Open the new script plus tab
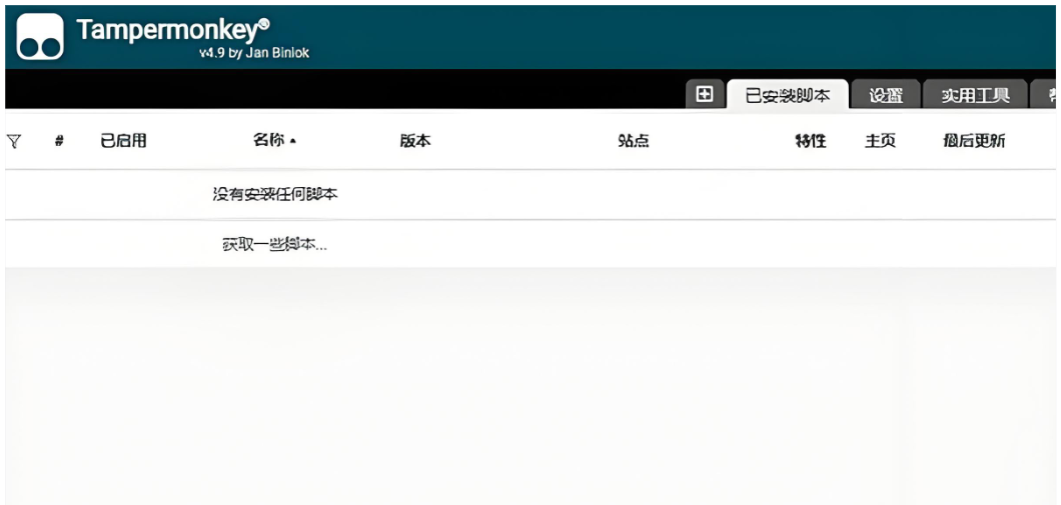The width and height of the screenshot is (1061, 505). 704,94
